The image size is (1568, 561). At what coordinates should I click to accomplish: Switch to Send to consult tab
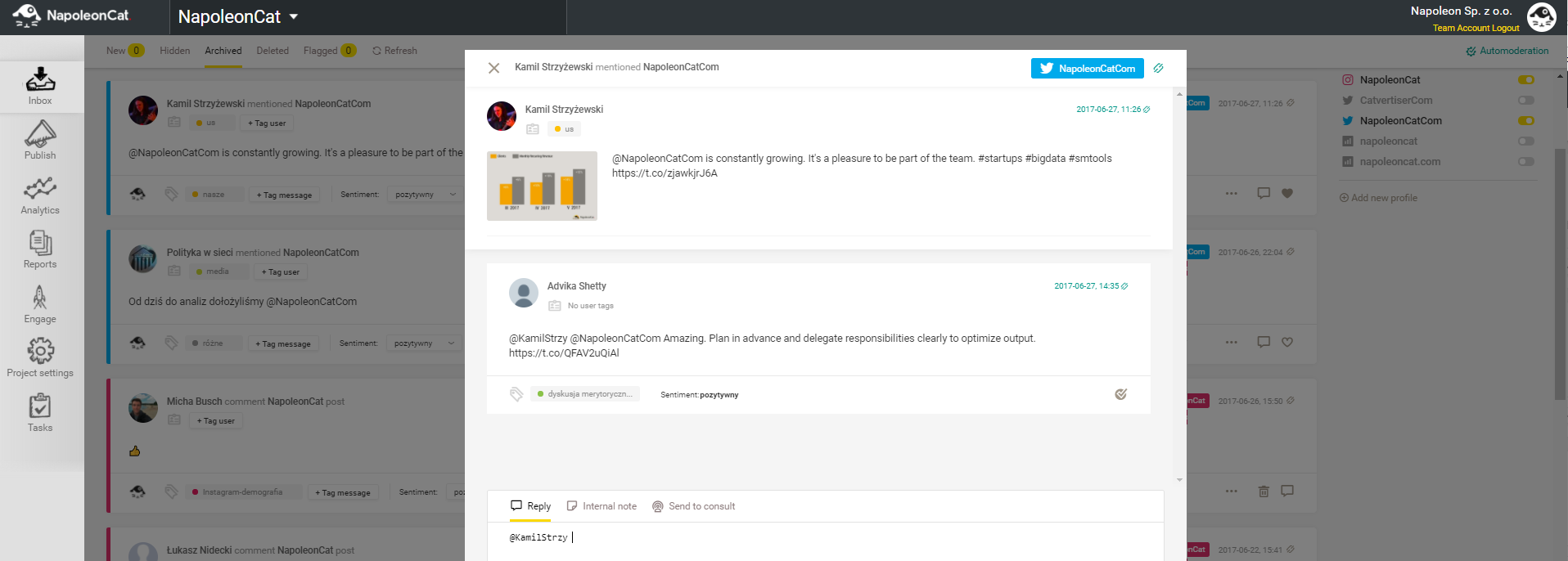(693, 506)
